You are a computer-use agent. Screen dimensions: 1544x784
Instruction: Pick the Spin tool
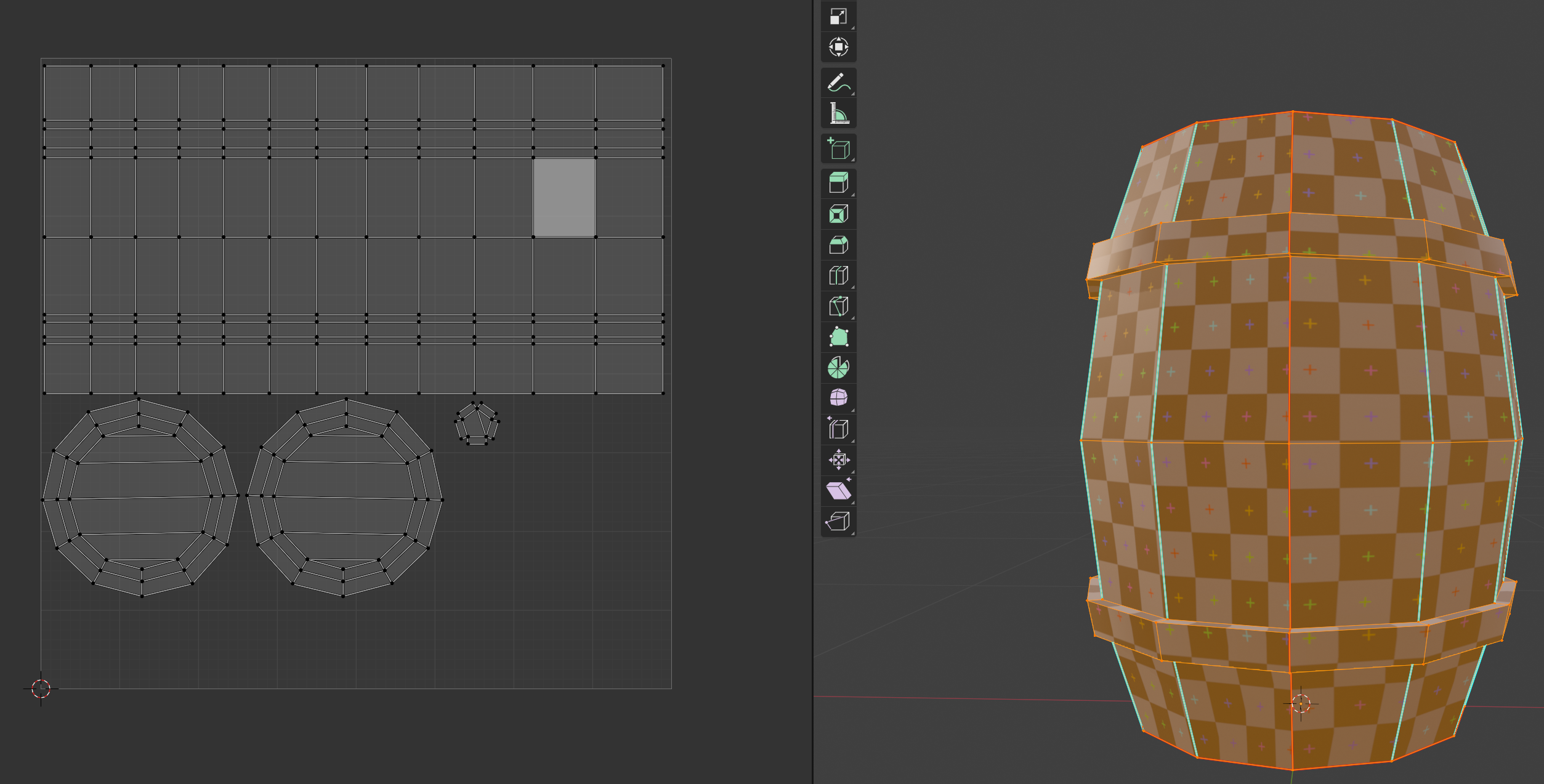[x=838, y=368]
